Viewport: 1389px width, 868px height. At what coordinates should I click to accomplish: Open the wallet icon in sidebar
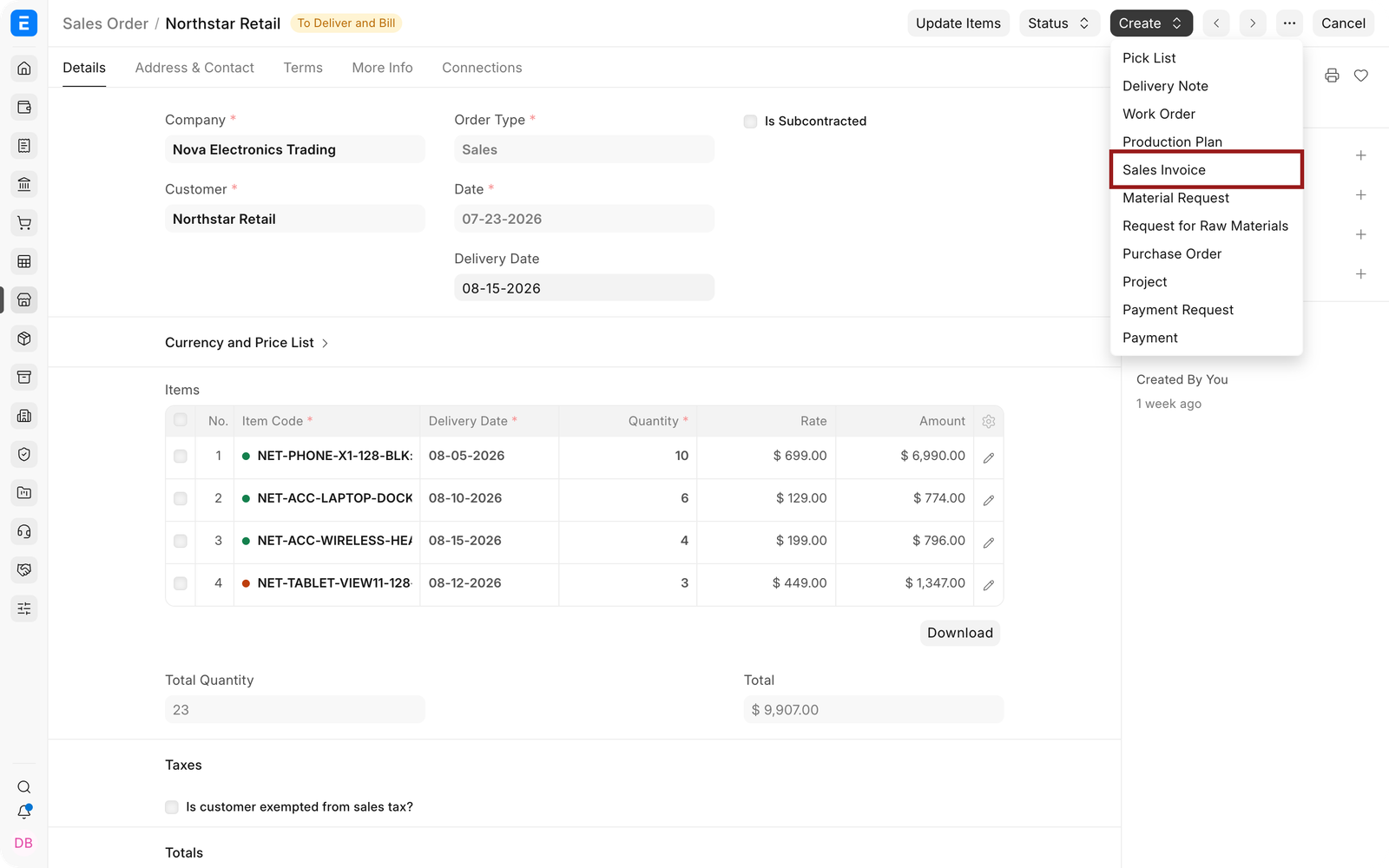(24, 108)
